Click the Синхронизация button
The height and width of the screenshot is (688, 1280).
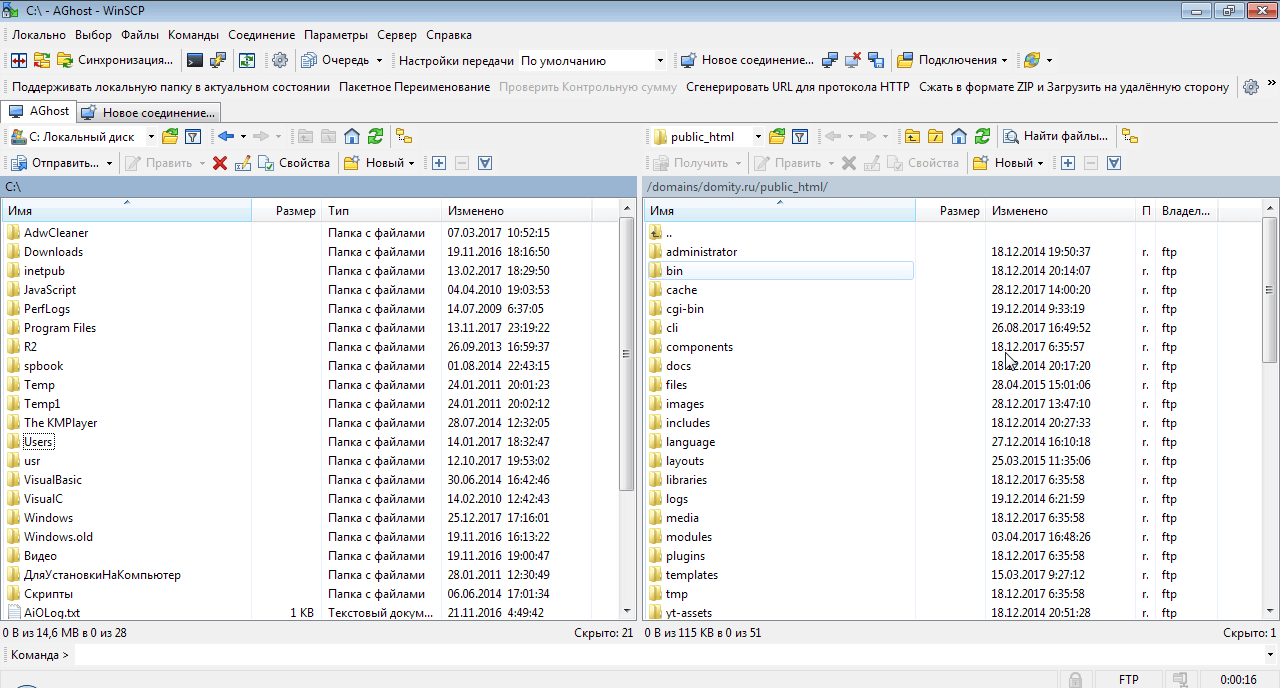click(116, 60)
